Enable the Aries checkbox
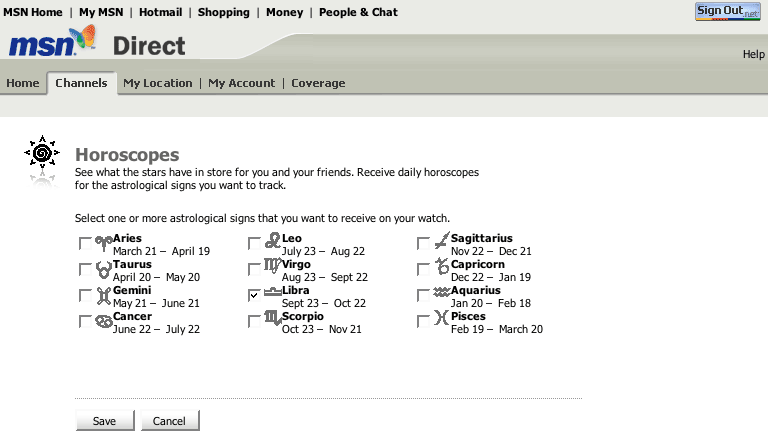The width and height of the screenshot is (768, 436). click(85, 243)
